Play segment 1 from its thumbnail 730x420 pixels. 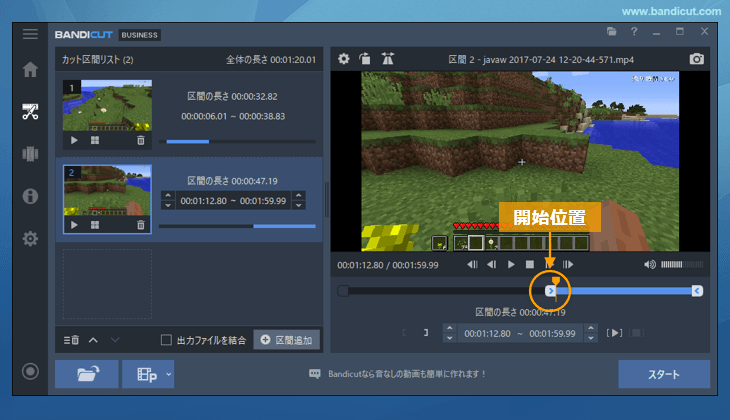point(74,140)
